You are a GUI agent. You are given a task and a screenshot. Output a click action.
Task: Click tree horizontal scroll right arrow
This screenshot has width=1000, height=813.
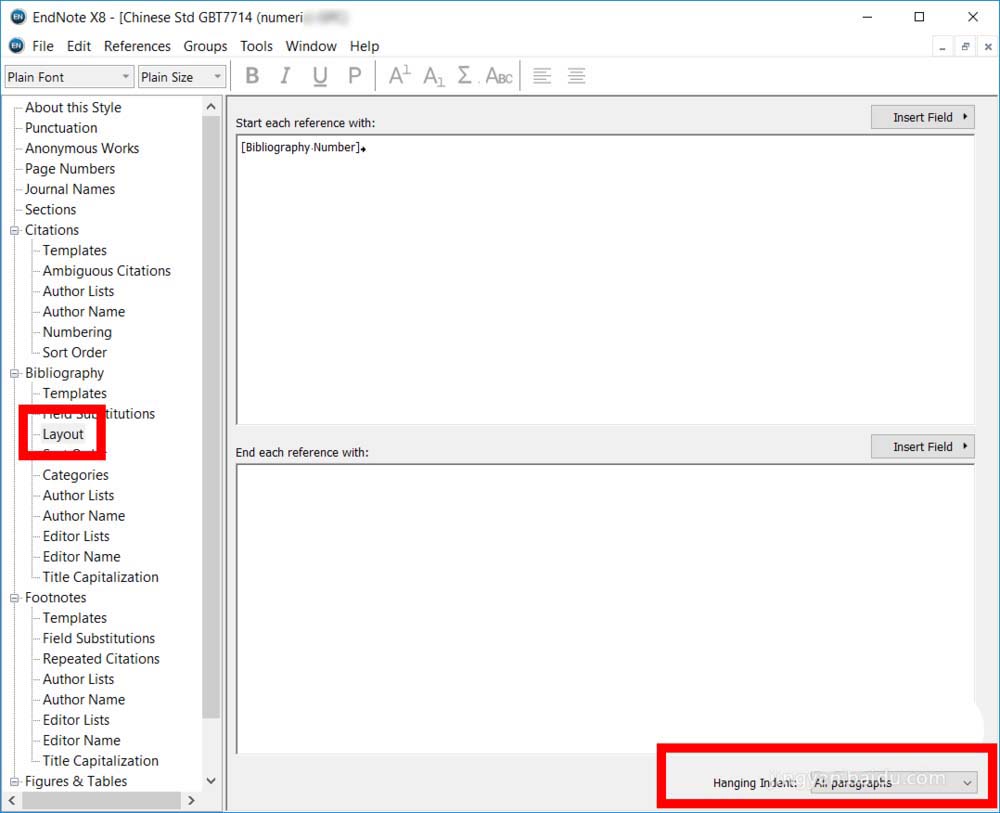point(191,800)
